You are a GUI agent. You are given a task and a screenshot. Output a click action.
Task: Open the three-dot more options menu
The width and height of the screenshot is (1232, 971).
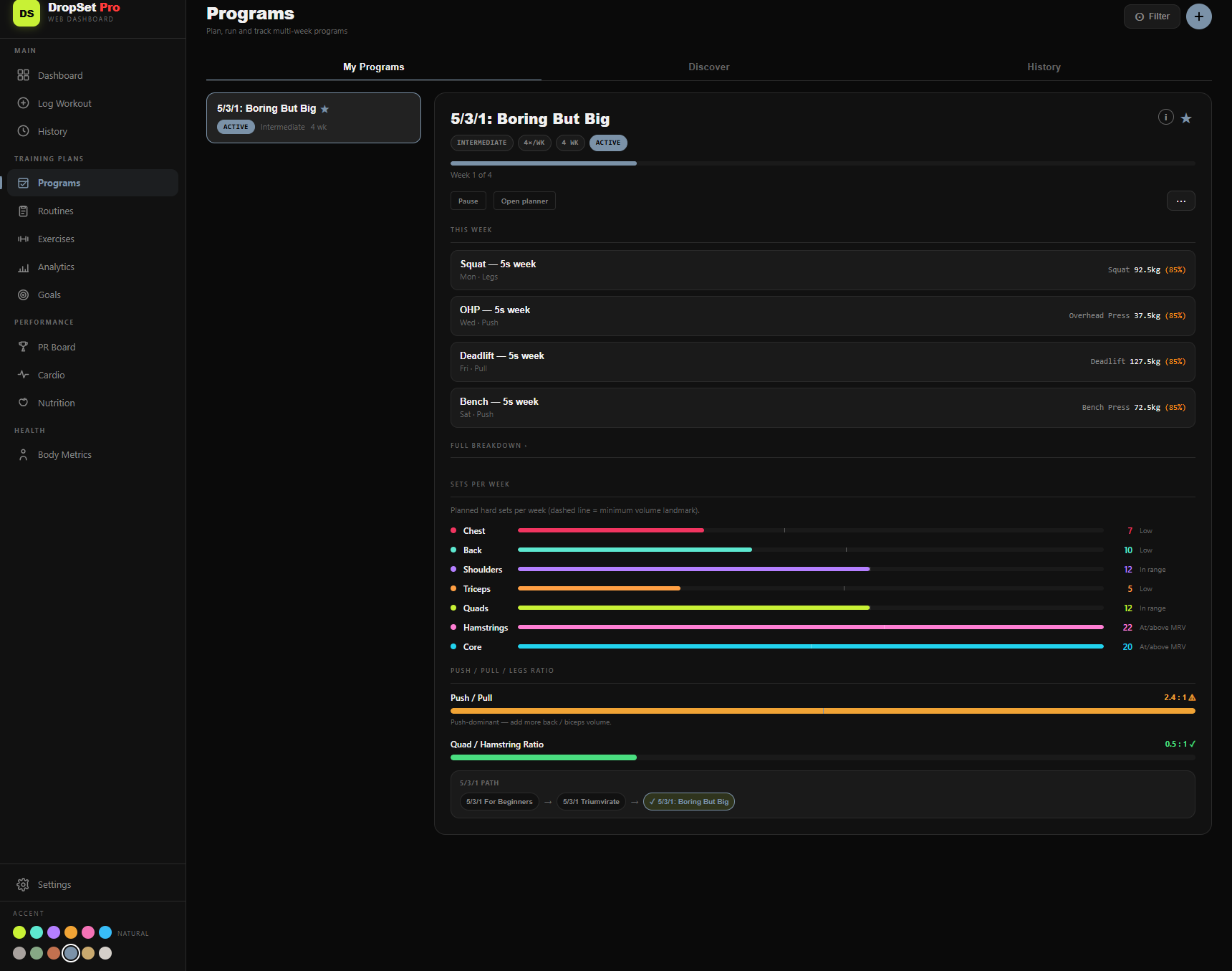[x=1180, y=201]
